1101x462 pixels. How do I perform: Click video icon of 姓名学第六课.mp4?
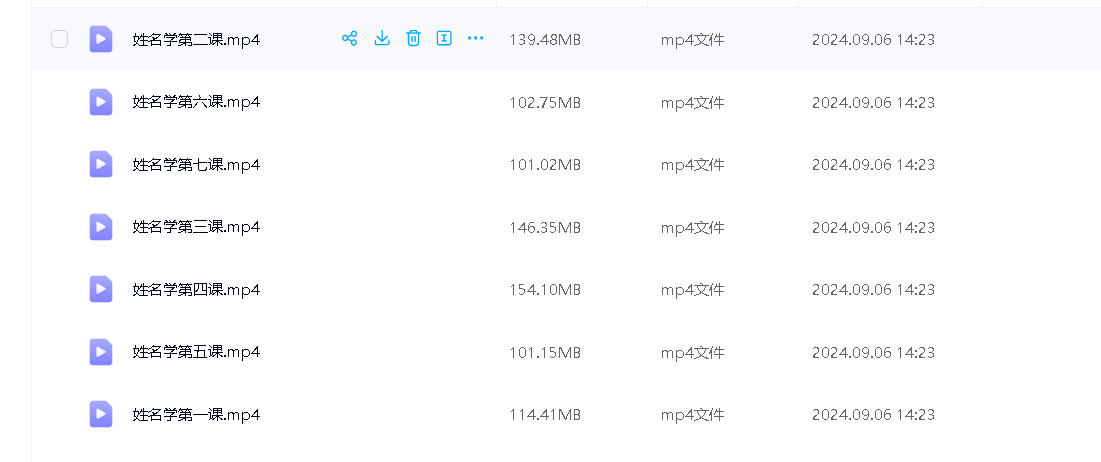click(101, 102)
